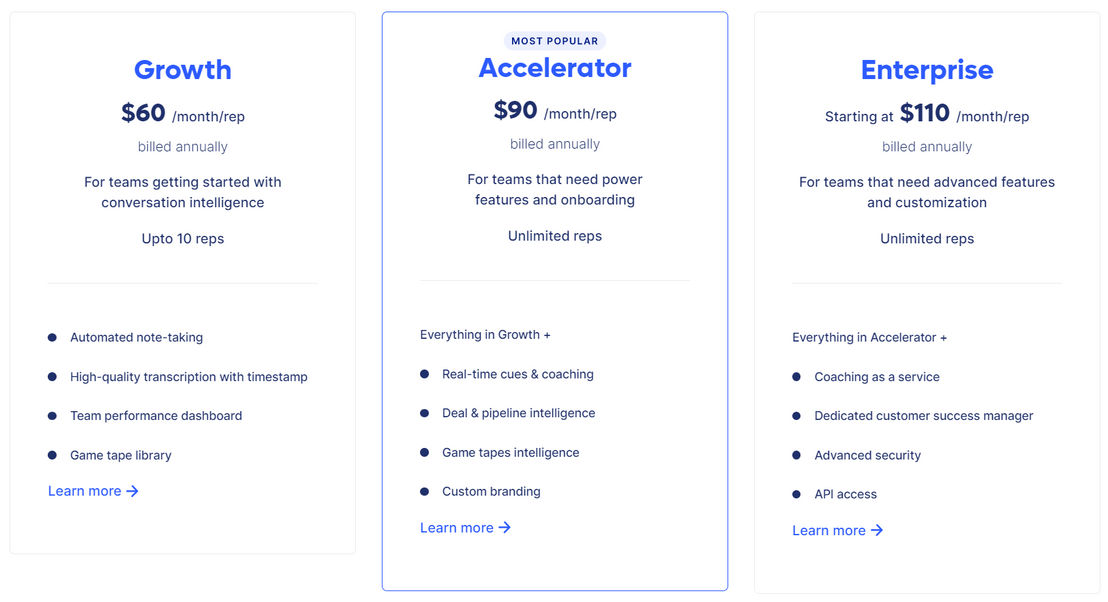Click the bullet beside Custom branding
The image size is (1108, 602).
425,492
